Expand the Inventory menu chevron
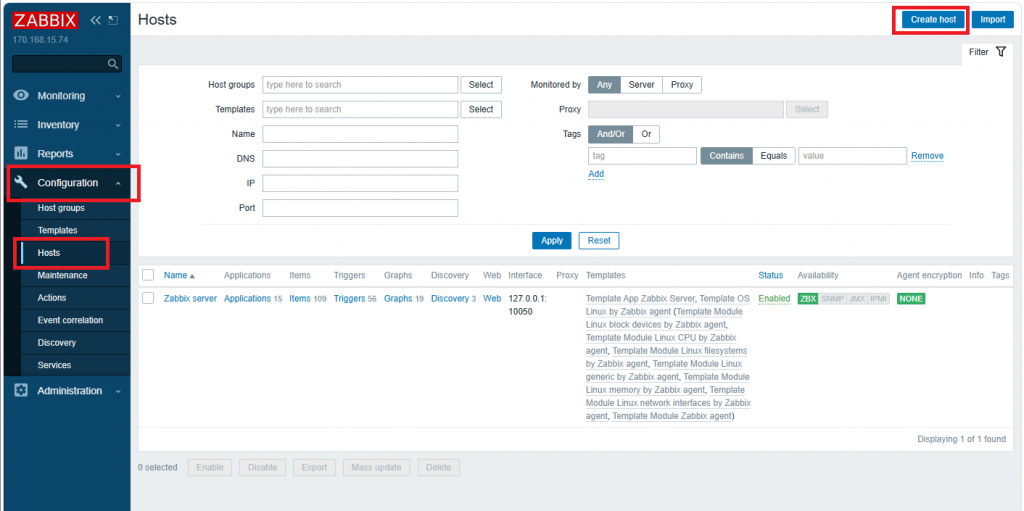 click(x=118, y=125)
